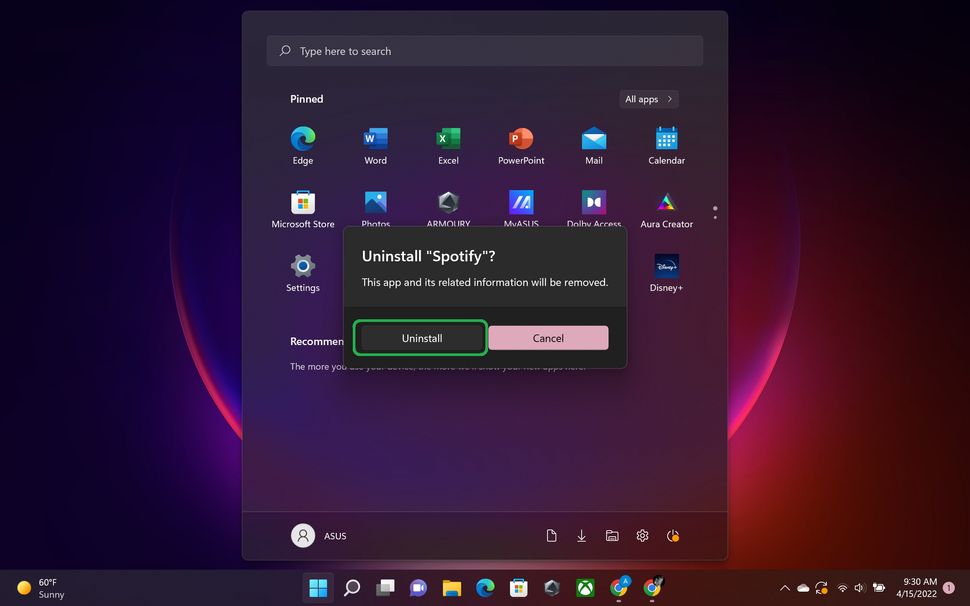Open Xbox app on taskbar
Image resolution: width=970 pixels, height=606 pixels.
tap(585, 587)
